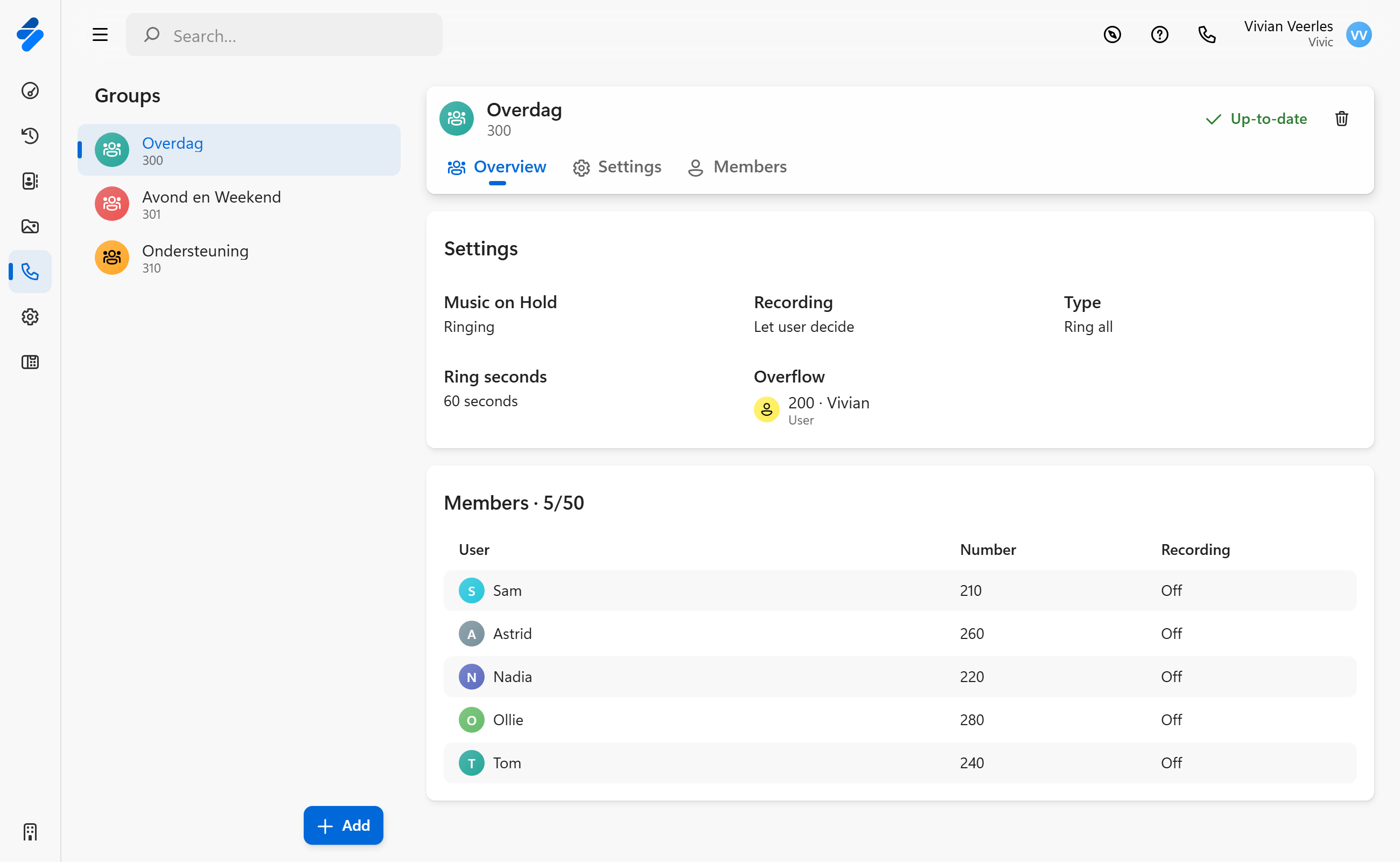Open Vivian Veerles profile avatar menu
The width and height of the screenshot is (1400, 862).
click(1358, 36)
